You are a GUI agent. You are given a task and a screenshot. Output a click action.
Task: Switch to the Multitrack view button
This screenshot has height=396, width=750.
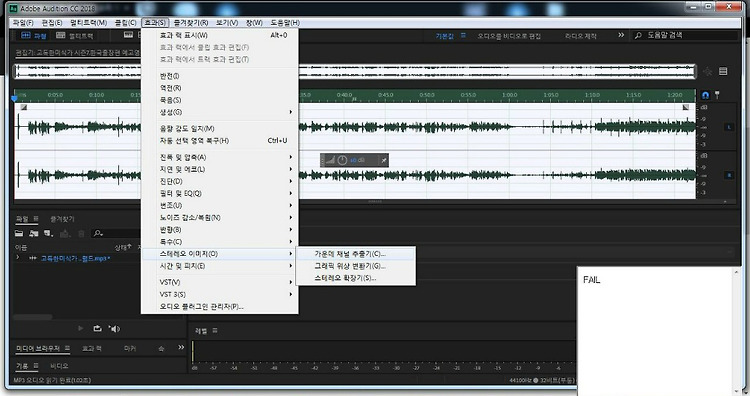(x=75, y=35)
